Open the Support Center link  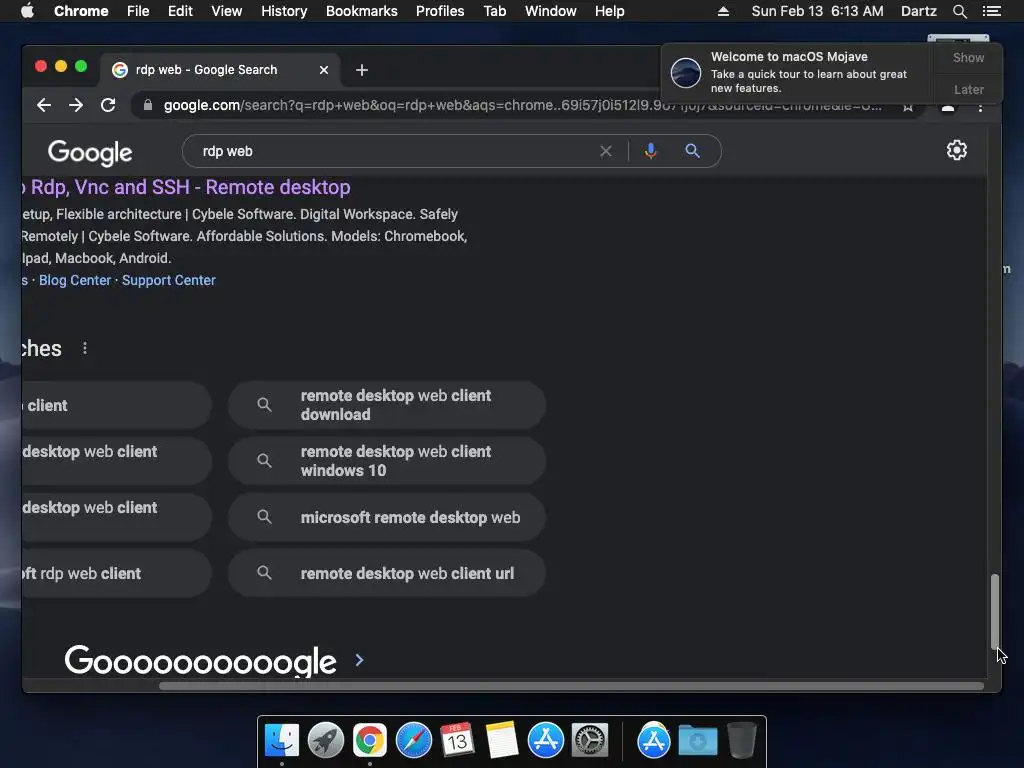click(x=168, y=280)
